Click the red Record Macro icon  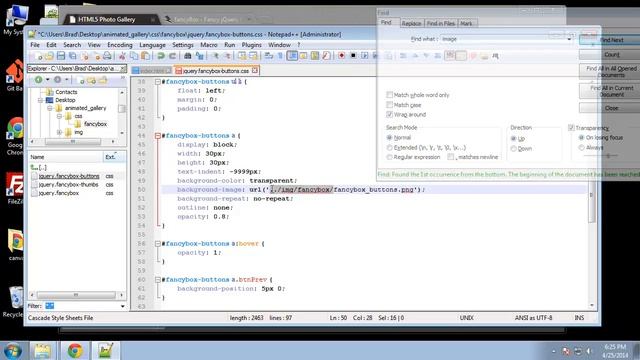(342, 56)
